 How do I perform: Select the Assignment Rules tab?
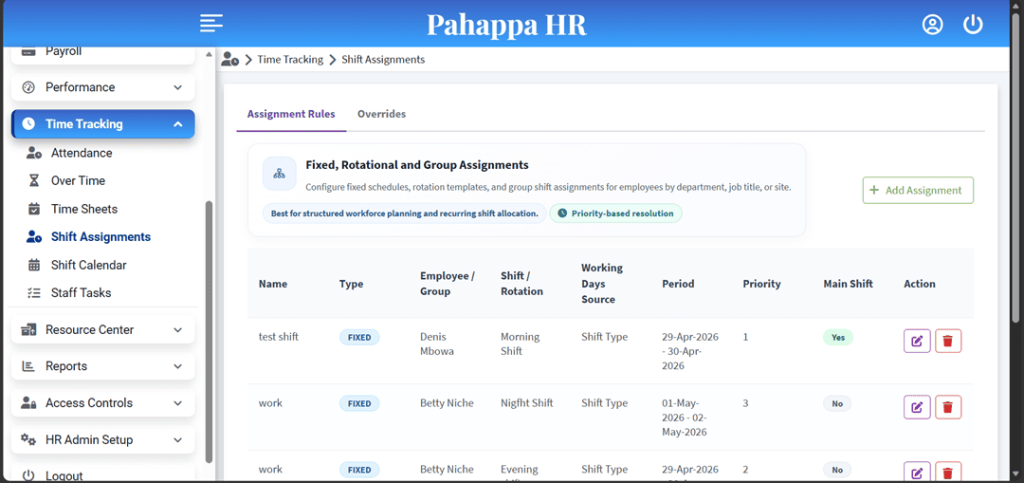point(291,114)
